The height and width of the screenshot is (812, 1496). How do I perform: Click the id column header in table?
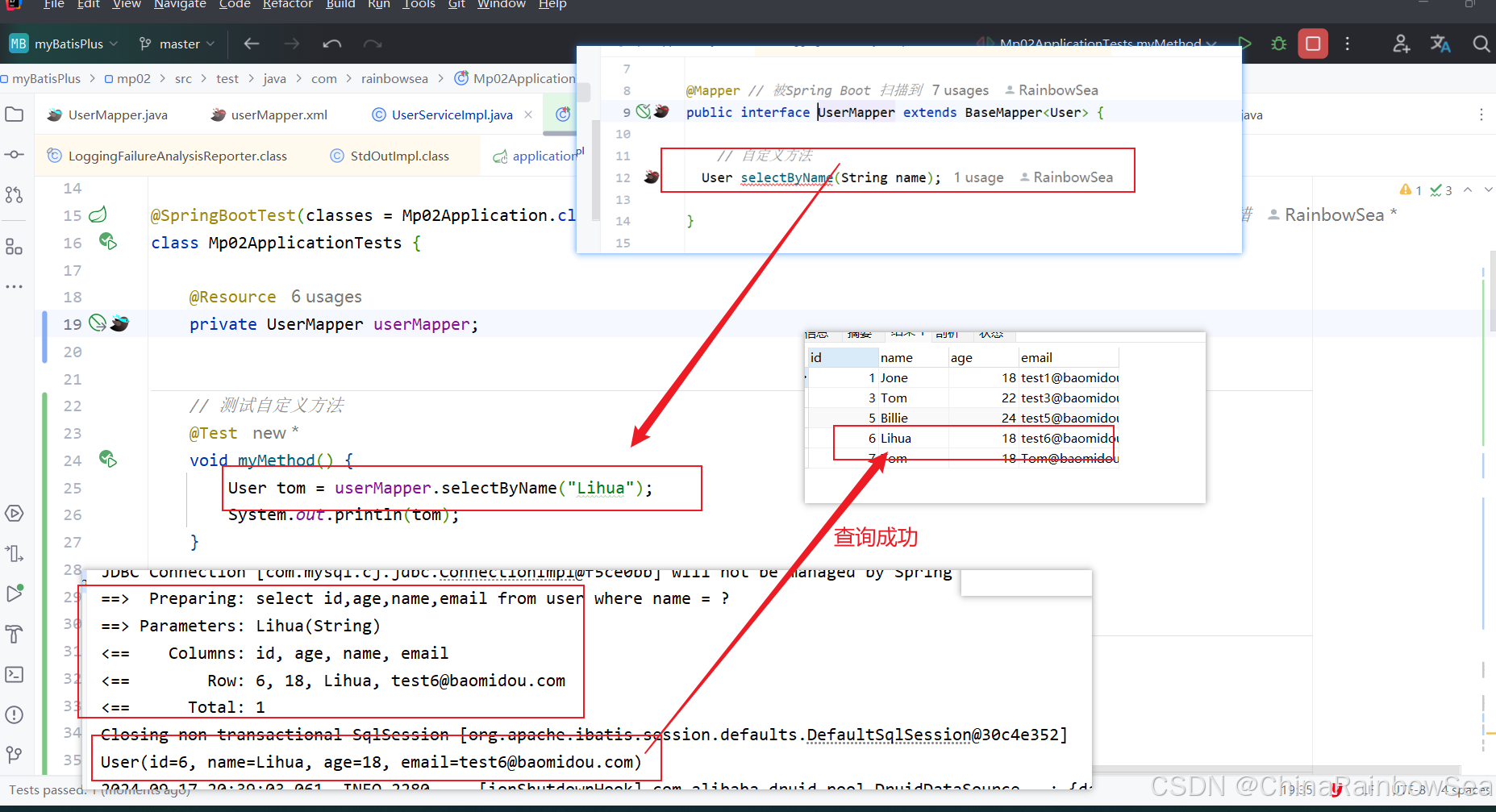(843, 357)
